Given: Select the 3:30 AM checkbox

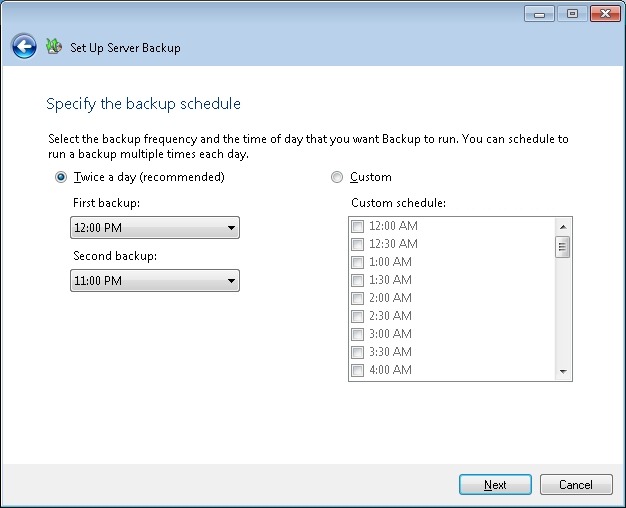Looking at the screenshot, I should click(x=357, y=352).
